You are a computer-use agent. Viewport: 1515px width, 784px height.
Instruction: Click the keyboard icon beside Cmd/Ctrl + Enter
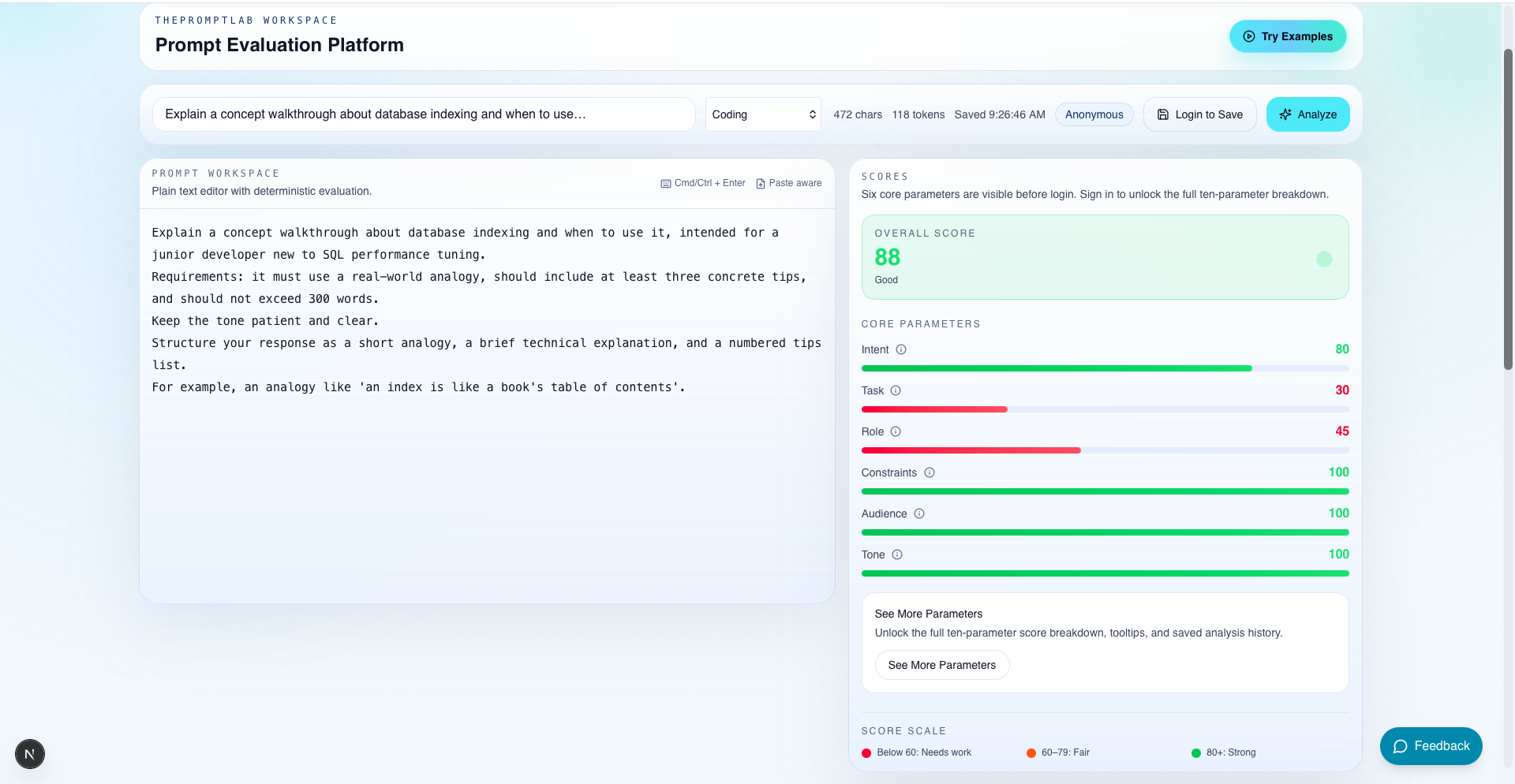coord(666,183)
